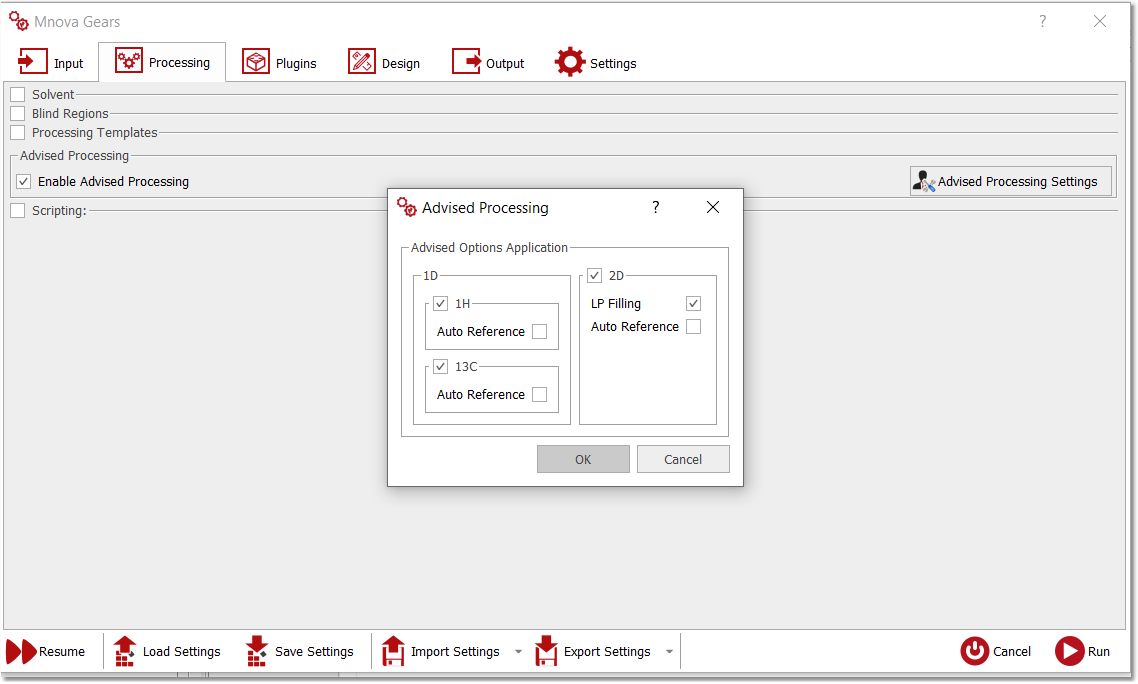
Task: Open the Settings tab
Action: 596,62
